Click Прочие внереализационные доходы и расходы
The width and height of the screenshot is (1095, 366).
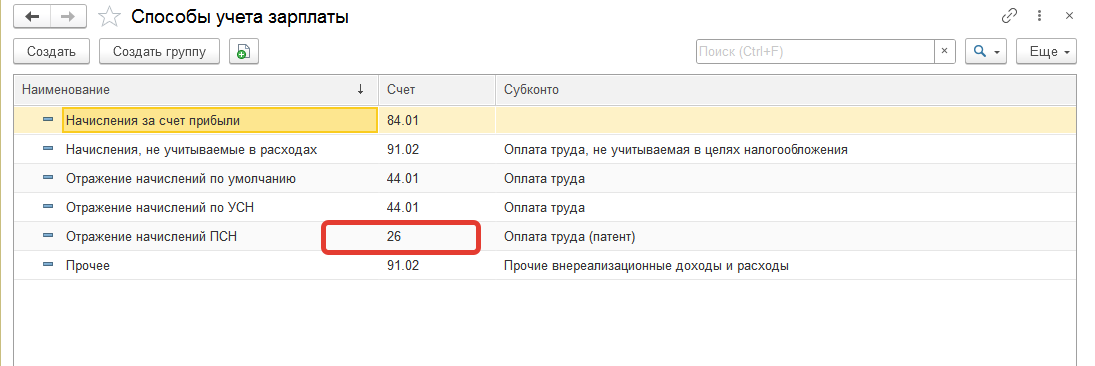647,266
